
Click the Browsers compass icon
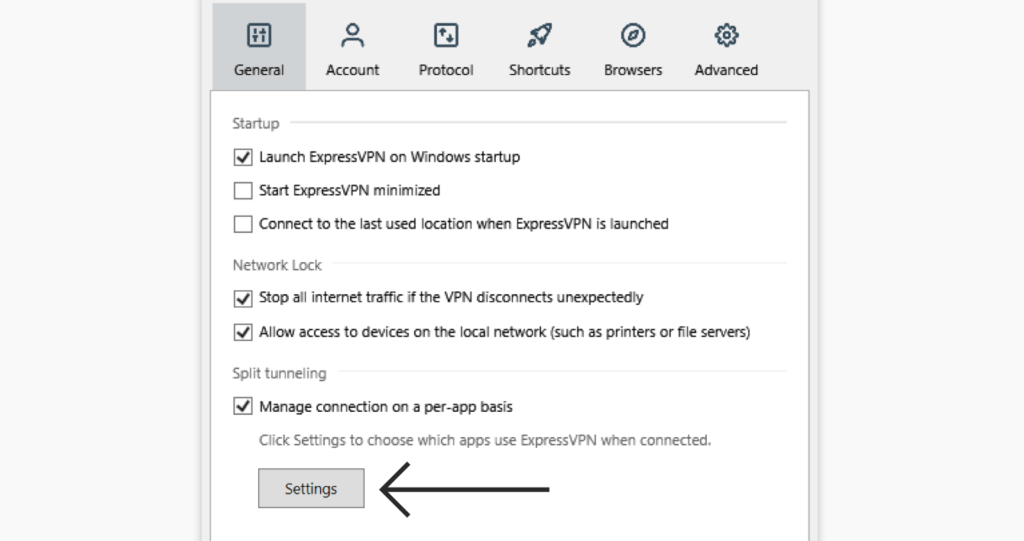[633, 36]
